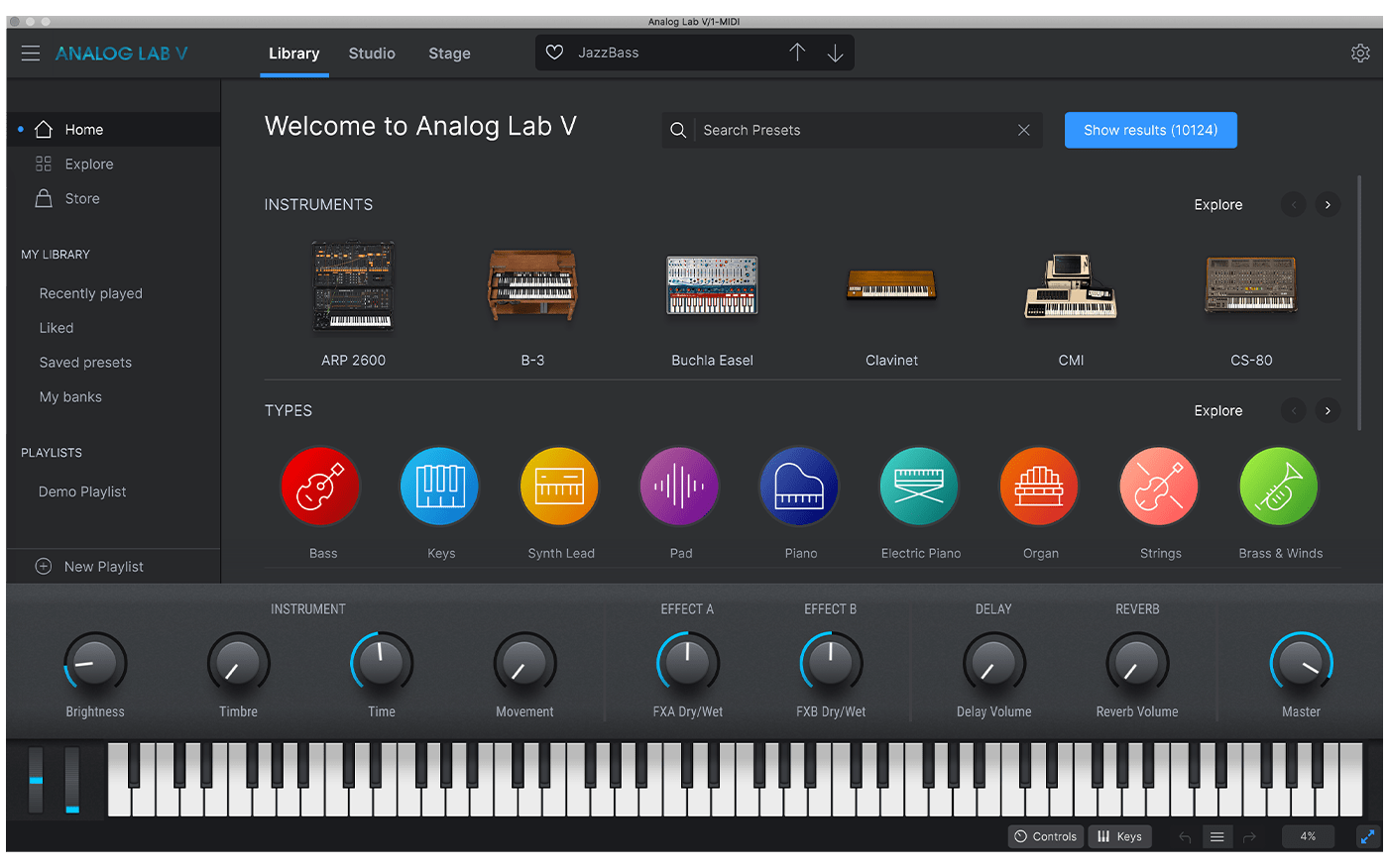
Task: Show next instruments with right chevron
Action: click(1328, 205)
